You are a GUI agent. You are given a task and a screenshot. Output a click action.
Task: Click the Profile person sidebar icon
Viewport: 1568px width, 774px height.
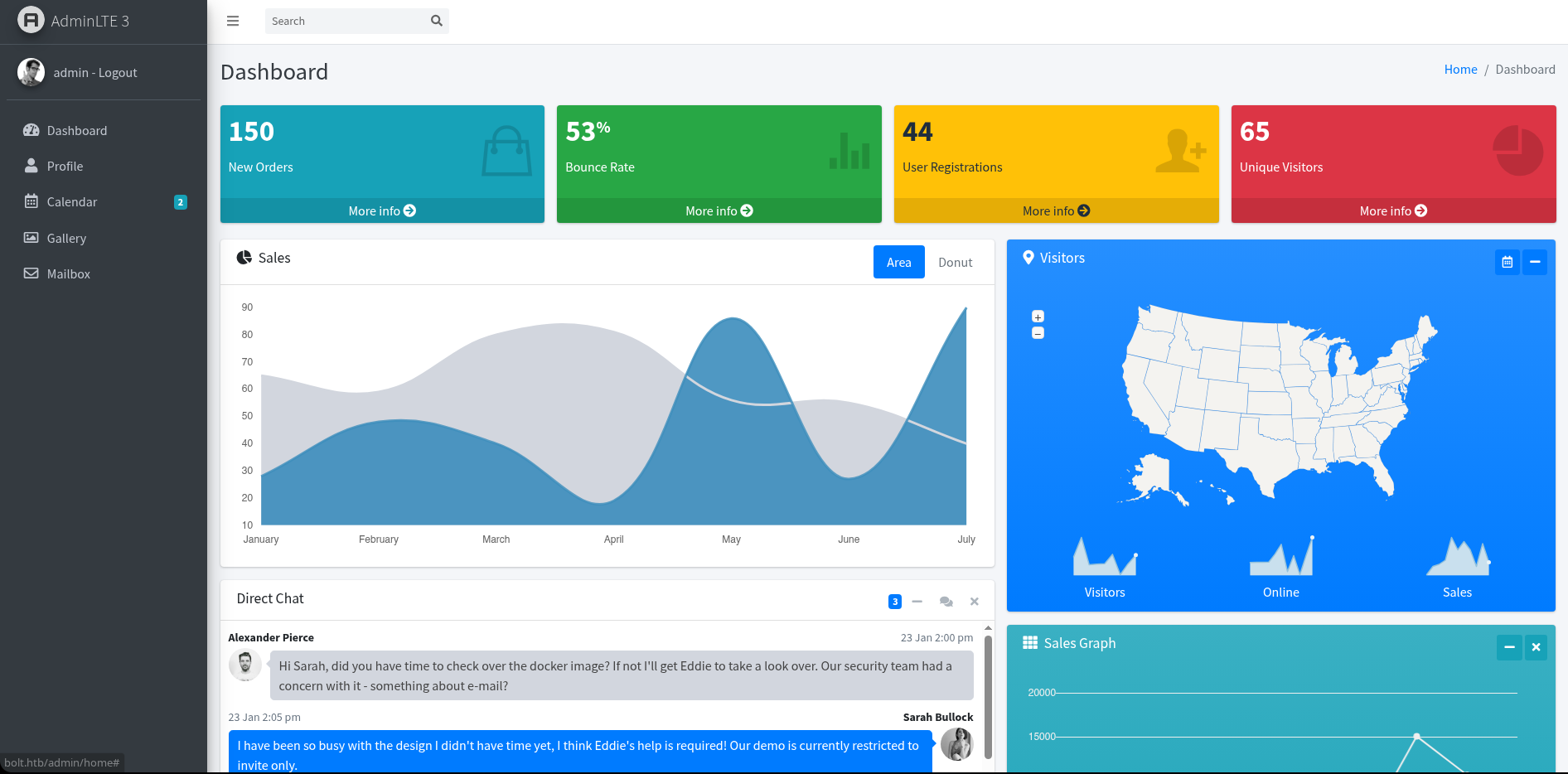pyautogui.click(x=31, y=166)
